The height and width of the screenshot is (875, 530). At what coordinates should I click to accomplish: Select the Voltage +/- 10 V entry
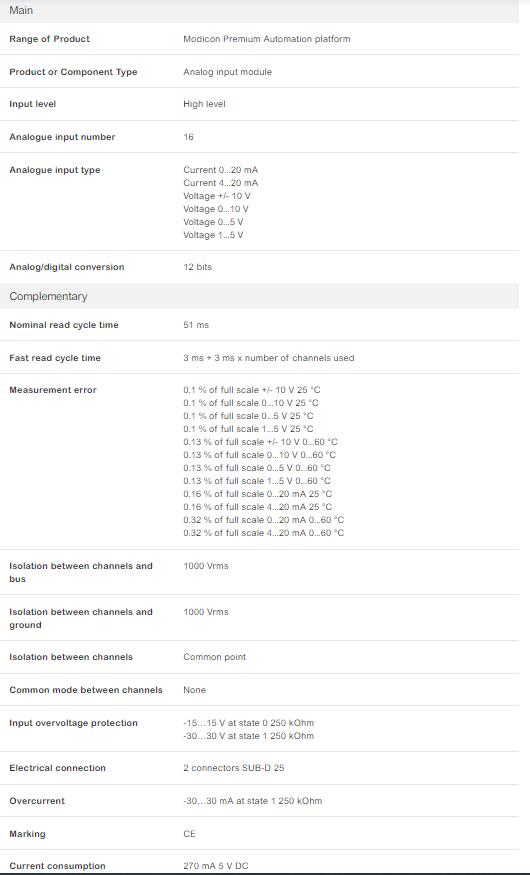216,196
